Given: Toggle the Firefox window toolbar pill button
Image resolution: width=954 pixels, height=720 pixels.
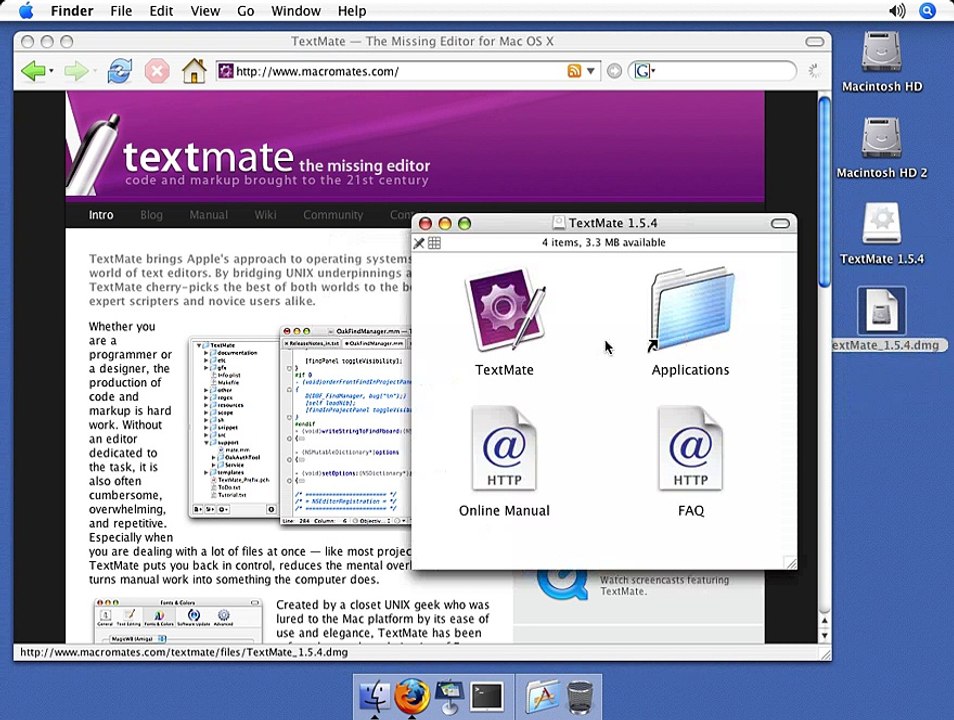Looking at the screenshot, I should pos(815,41).
